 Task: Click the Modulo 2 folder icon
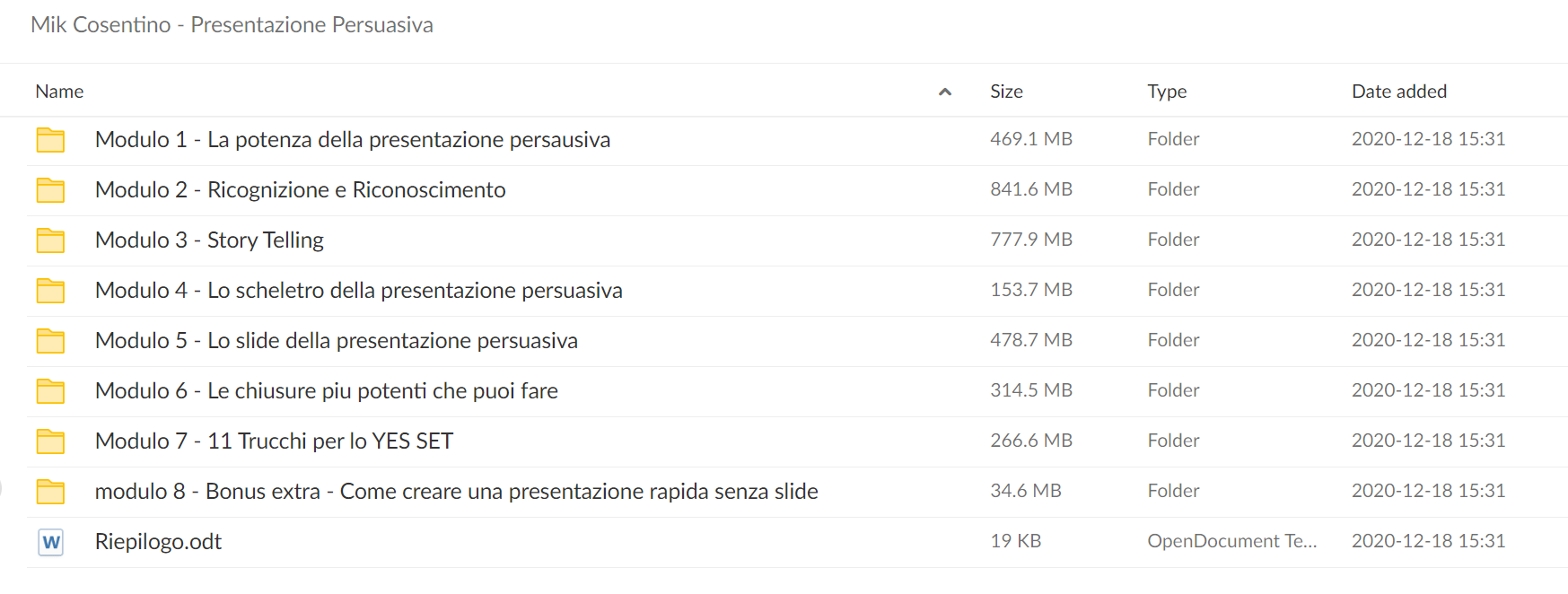(x=50, y=190)
